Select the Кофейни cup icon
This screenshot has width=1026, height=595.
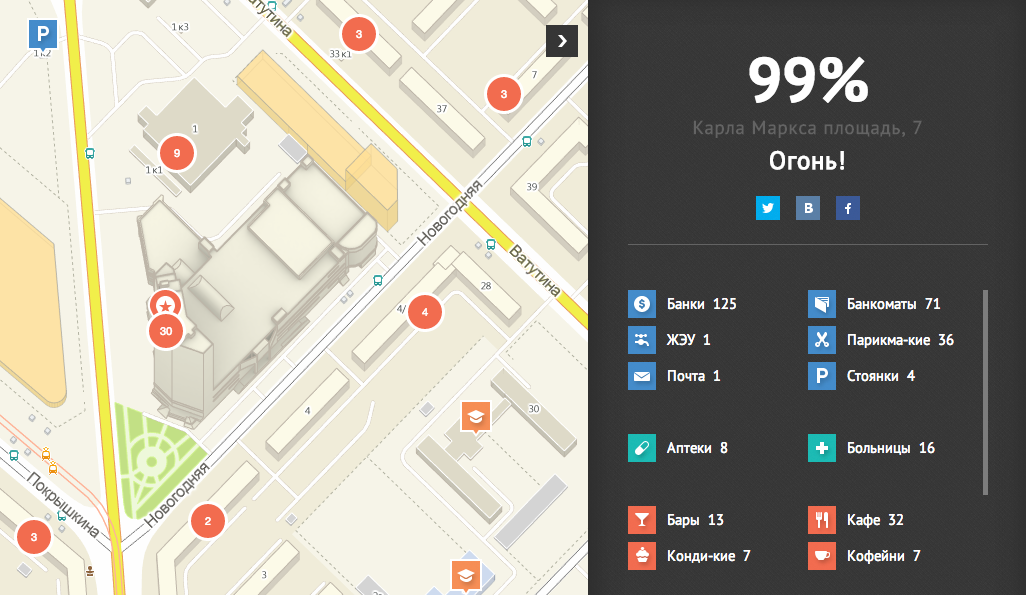822,556
